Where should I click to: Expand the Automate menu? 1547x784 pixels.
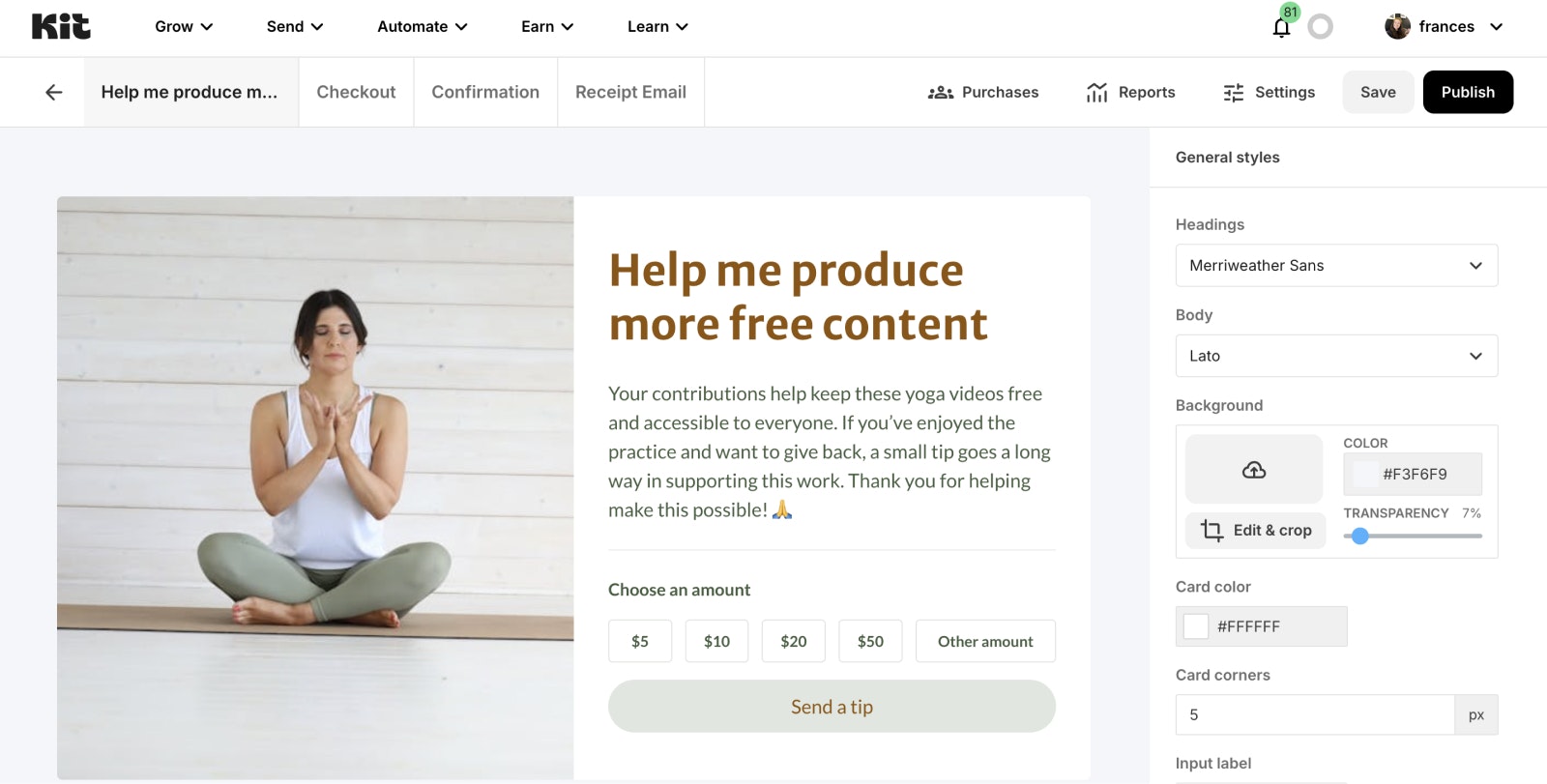coord(422,27)
